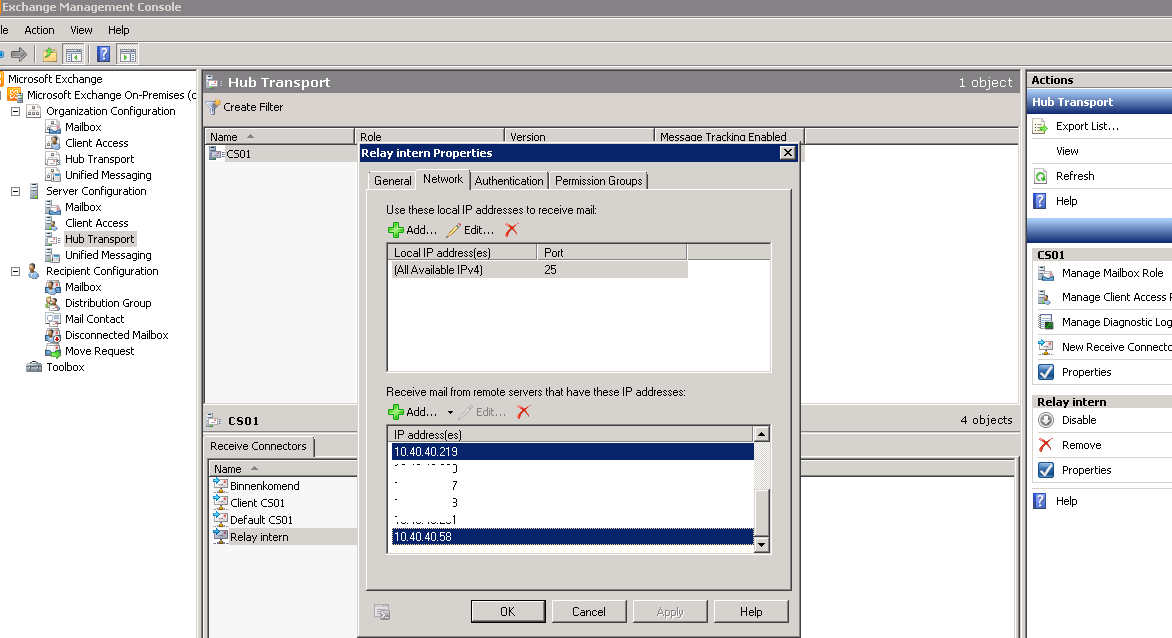The width and height of the screenshot is (1172, 638).
Task: Click the IP address list scrollbar thumb
Action: tap(761, 512)
